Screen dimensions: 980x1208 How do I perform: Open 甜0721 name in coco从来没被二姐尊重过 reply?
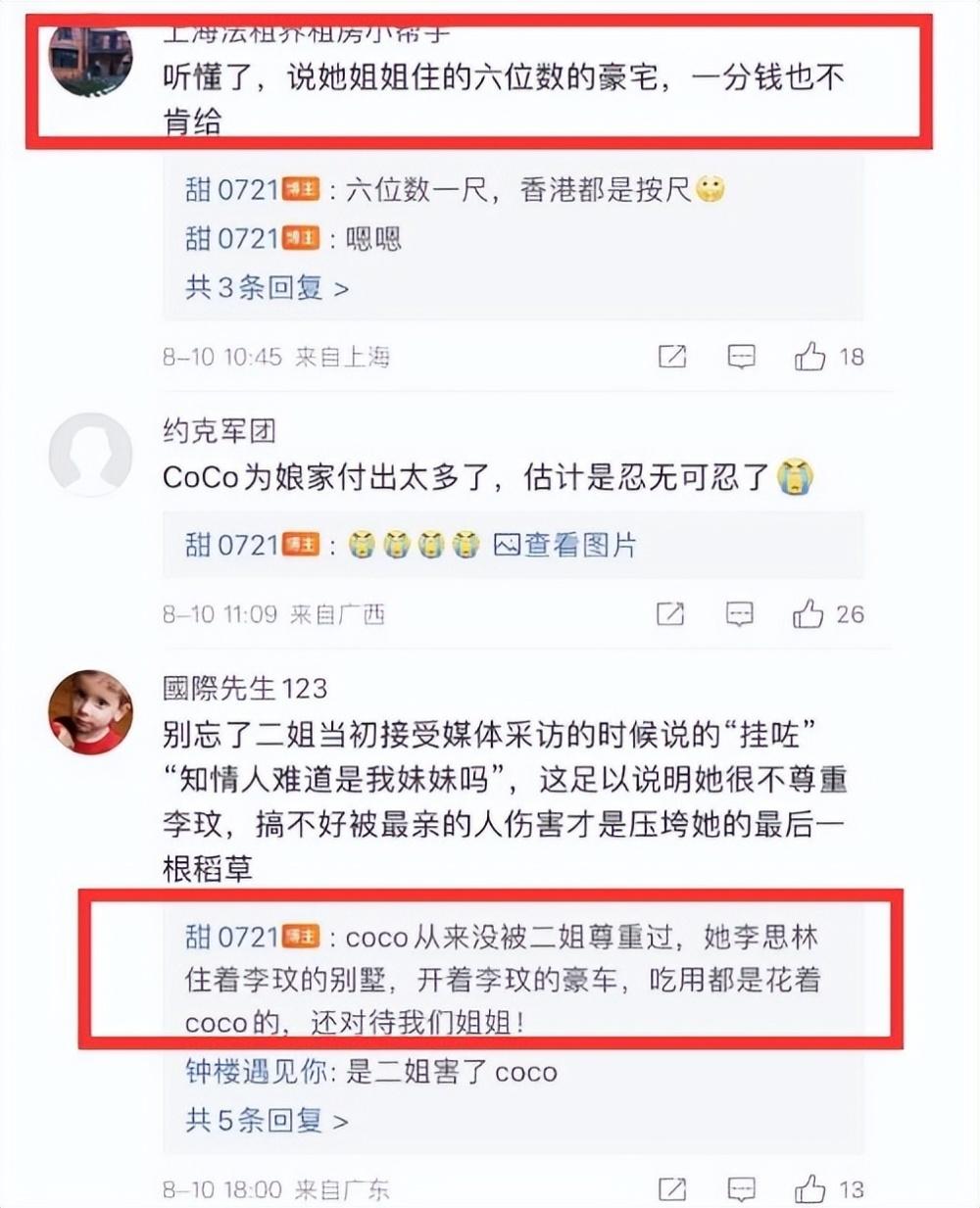[x=232, y=938]
